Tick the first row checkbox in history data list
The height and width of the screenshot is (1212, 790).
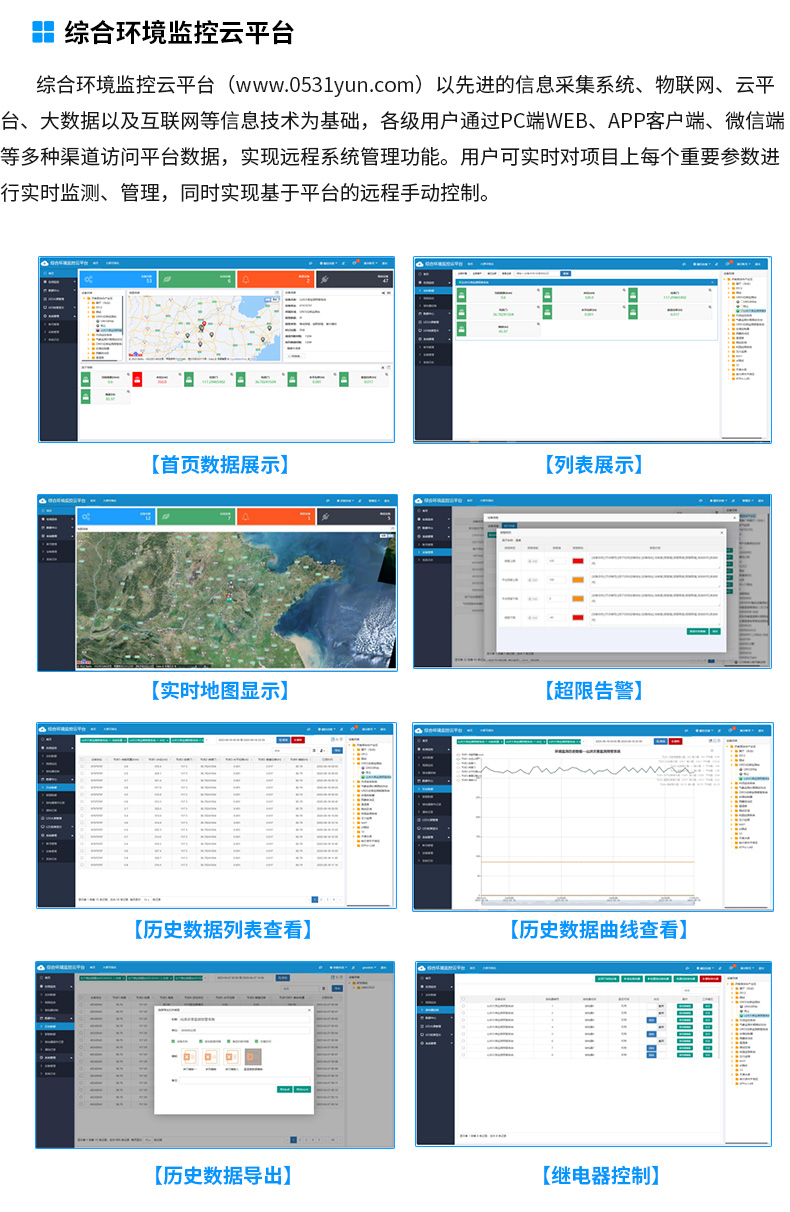coord(84,768)
